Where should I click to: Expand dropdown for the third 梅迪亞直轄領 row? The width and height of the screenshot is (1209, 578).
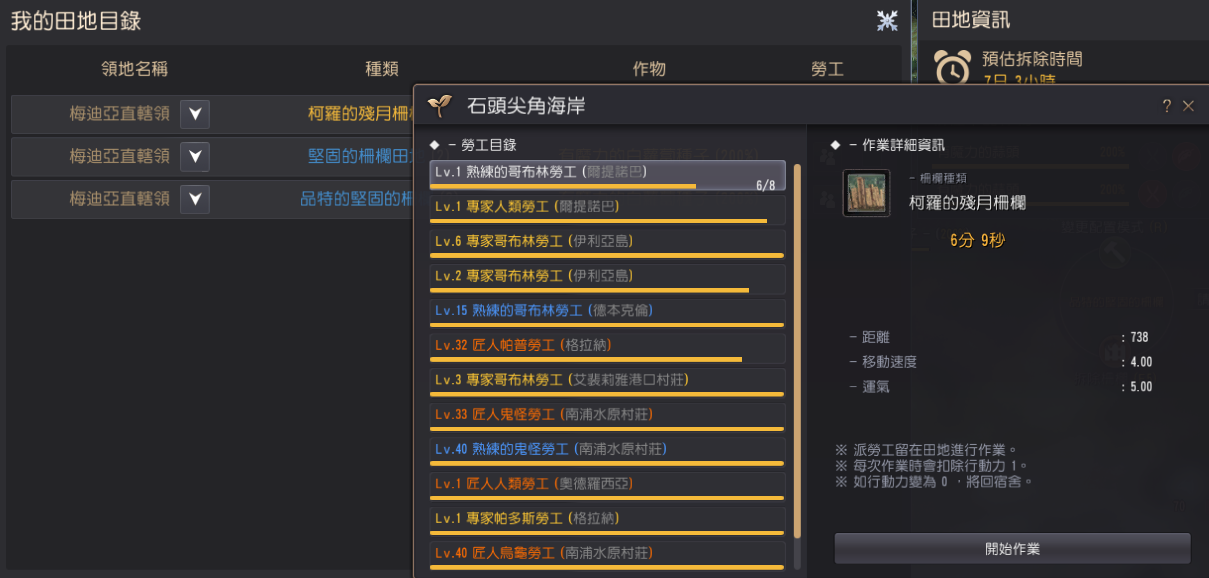click(x=195, y=198)
